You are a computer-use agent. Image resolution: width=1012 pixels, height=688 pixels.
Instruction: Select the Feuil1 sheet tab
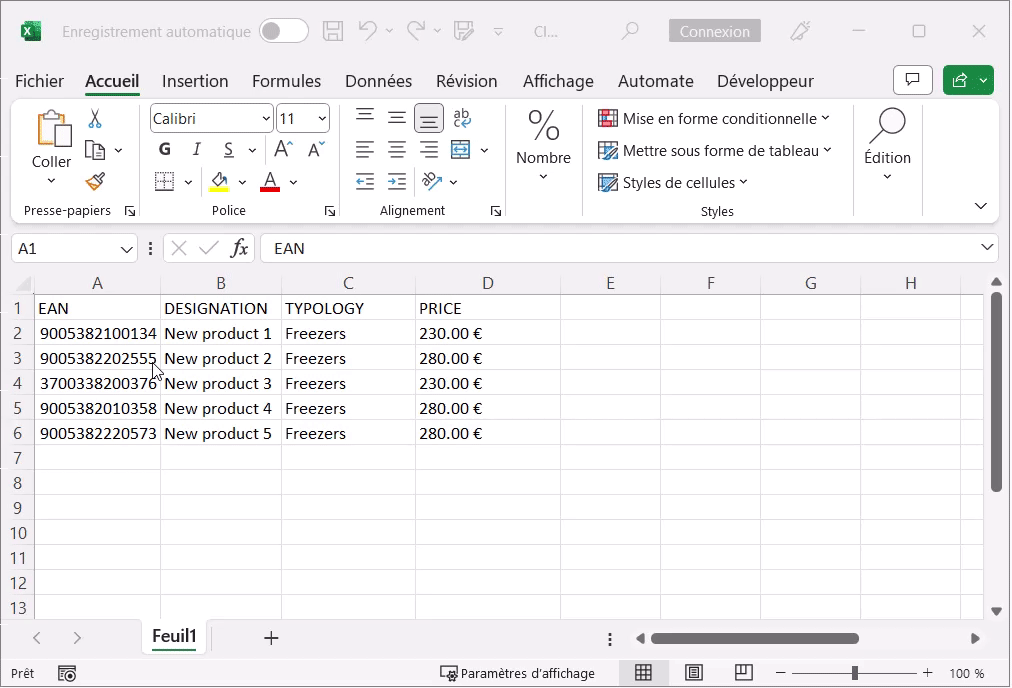(173, 636)
